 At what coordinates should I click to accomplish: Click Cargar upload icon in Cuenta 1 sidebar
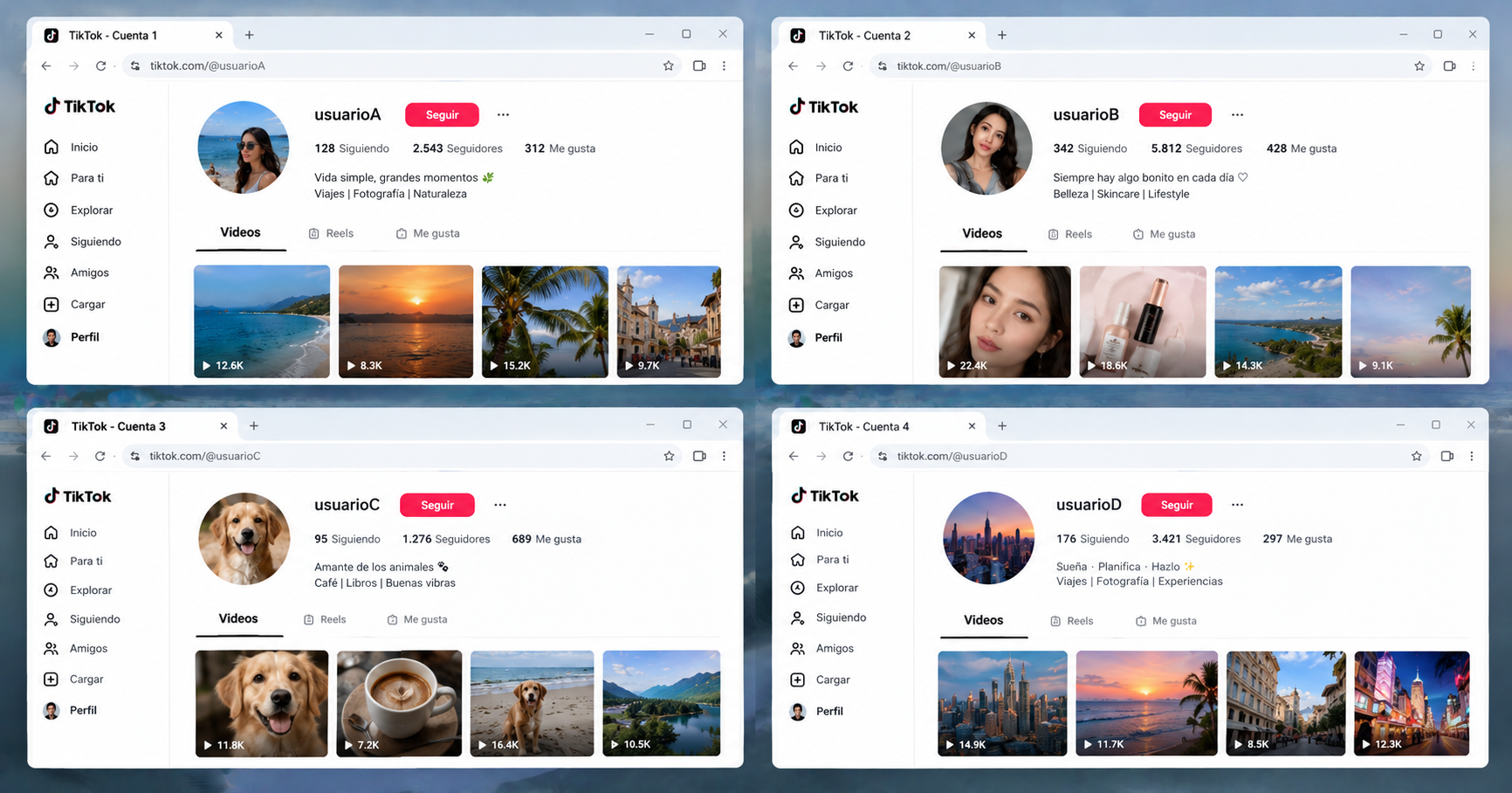pos(52,304)
